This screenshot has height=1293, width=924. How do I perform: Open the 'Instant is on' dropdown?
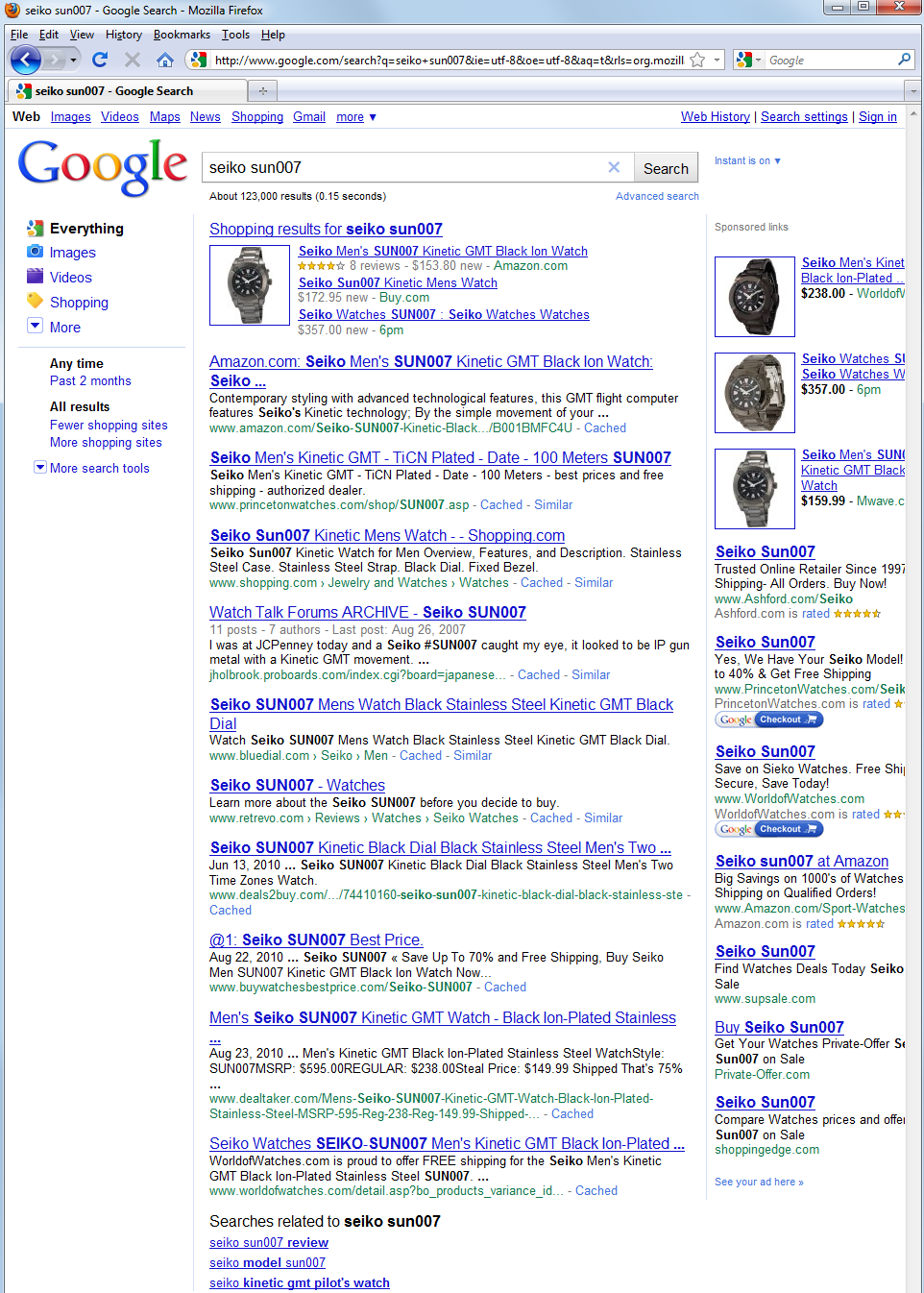tap(747, 160)
